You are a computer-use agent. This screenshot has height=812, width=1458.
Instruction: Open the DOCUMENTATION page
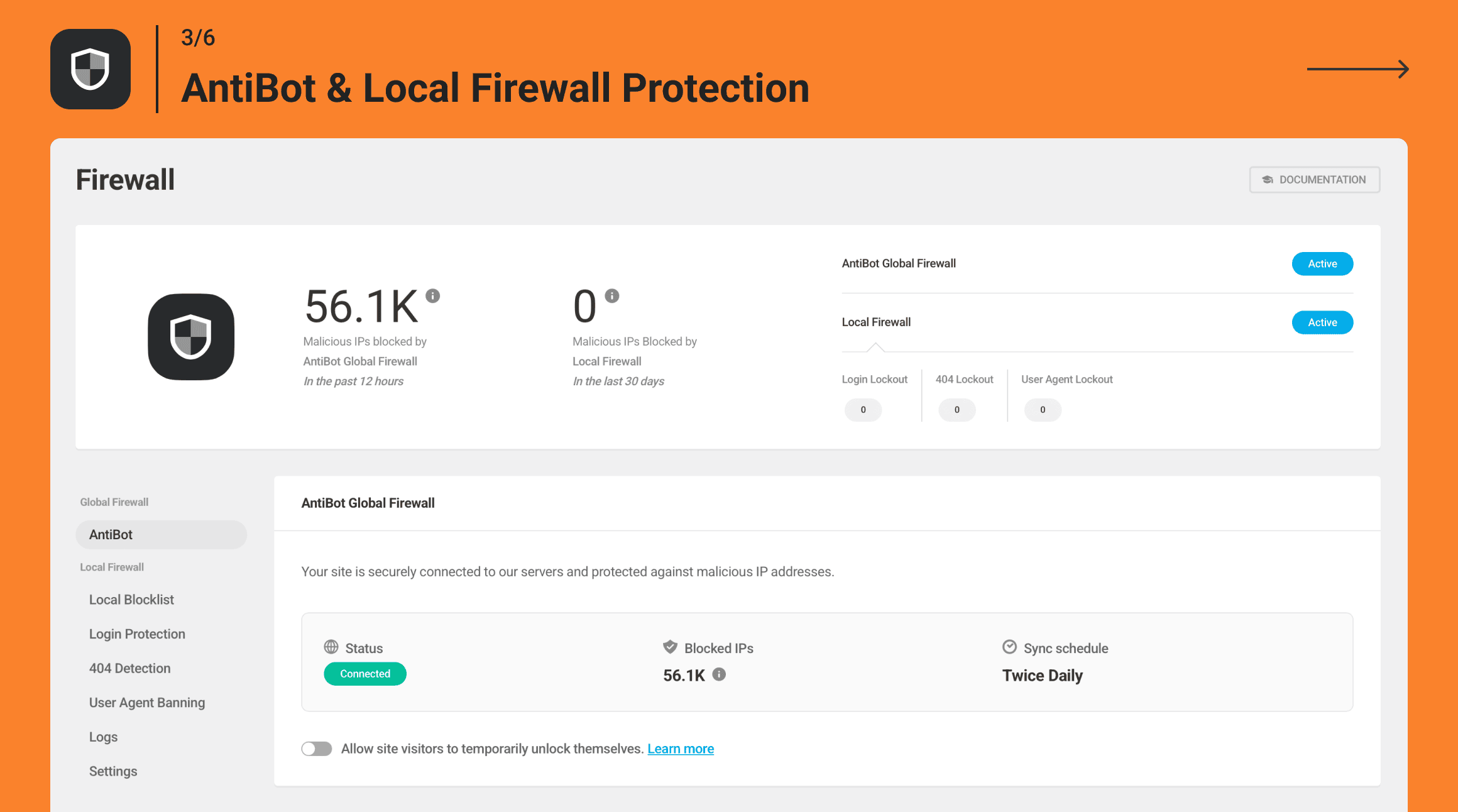point(1315,179)
